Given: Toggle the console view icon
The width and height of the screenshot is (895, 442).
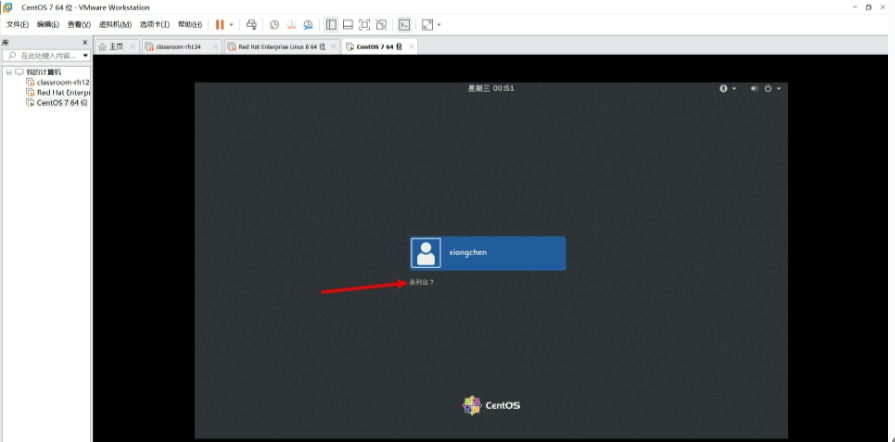Looking at the screenshot, I should click(404, 25).
